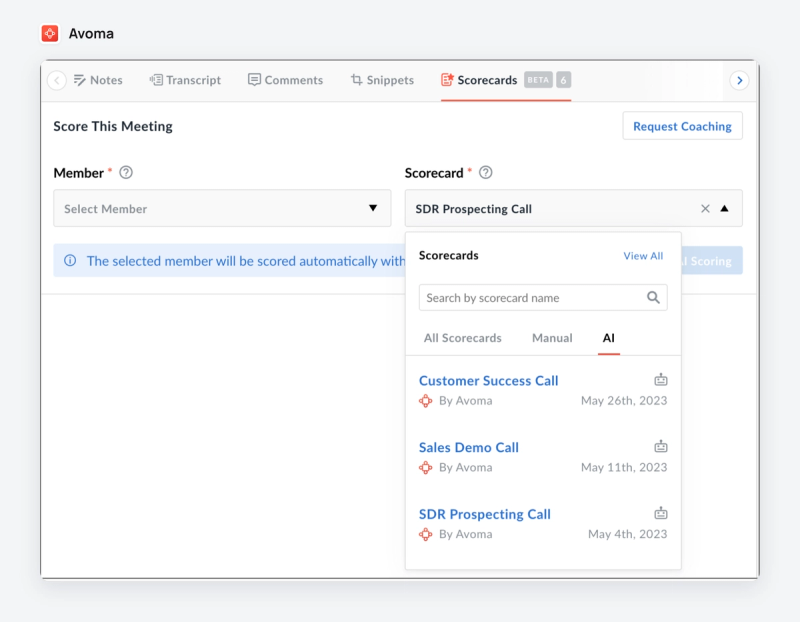
Task: Click the date May 4th, 2023
Action: tap(628, 534)
